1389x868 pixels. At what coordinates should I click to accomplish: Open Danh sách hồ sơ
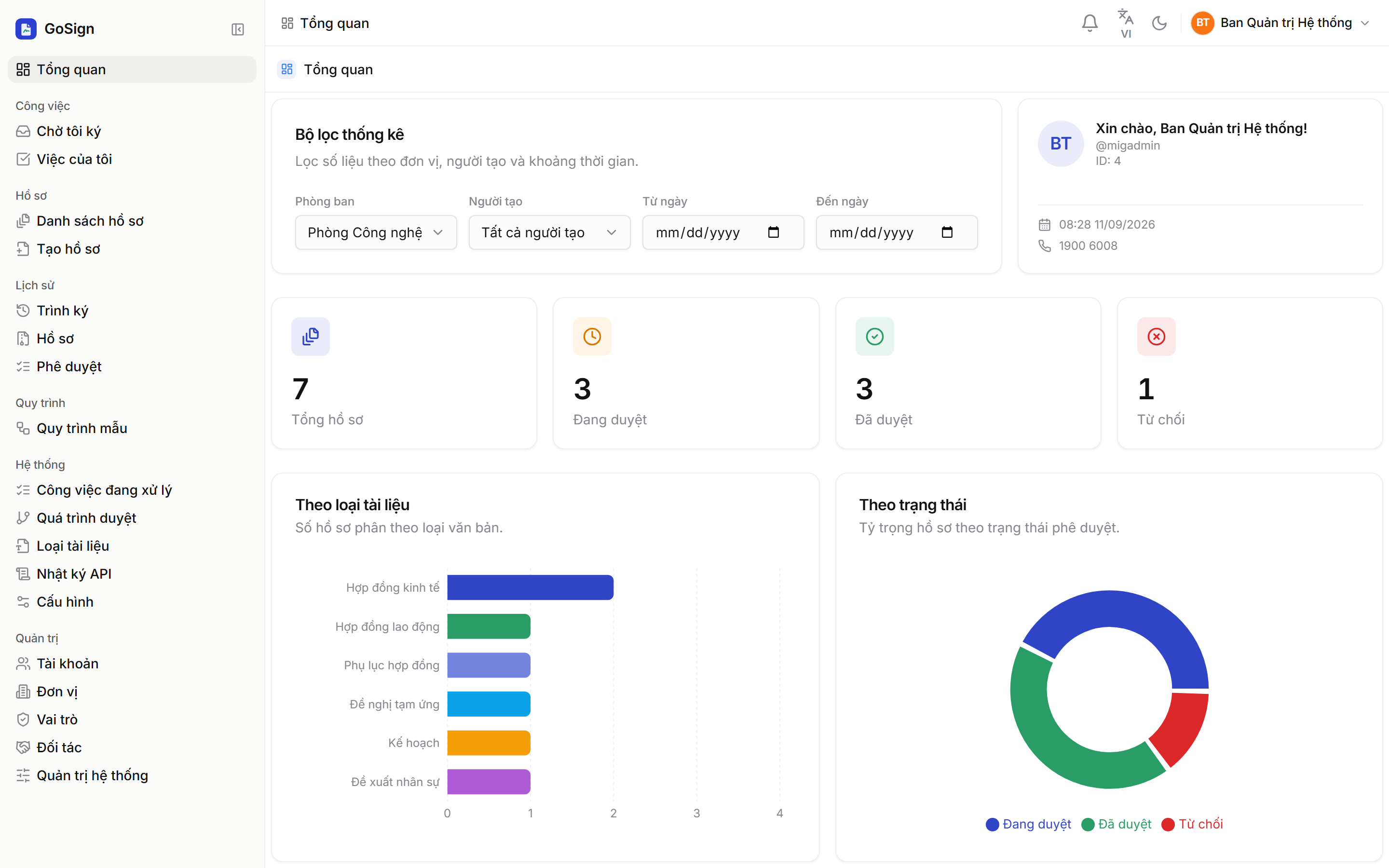click(132, 221)
